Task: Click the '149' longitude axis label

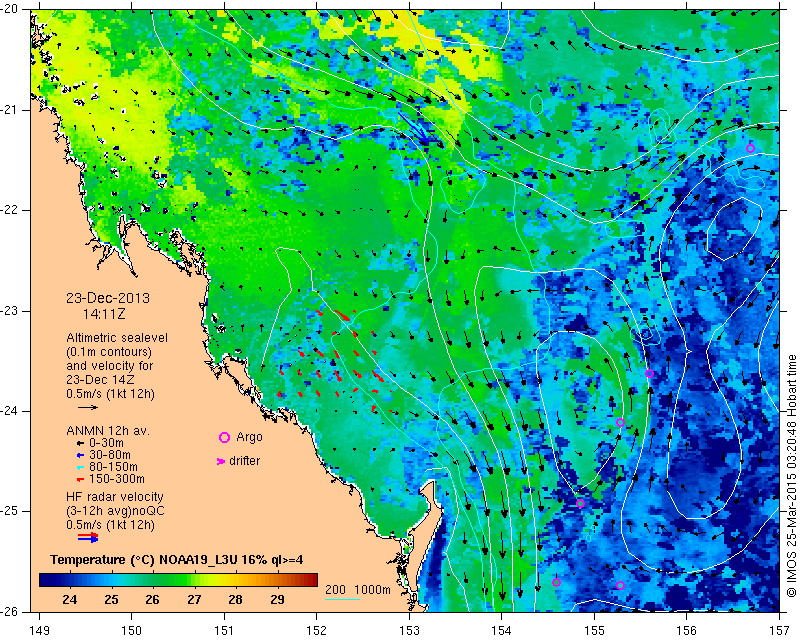Action: 40,631
